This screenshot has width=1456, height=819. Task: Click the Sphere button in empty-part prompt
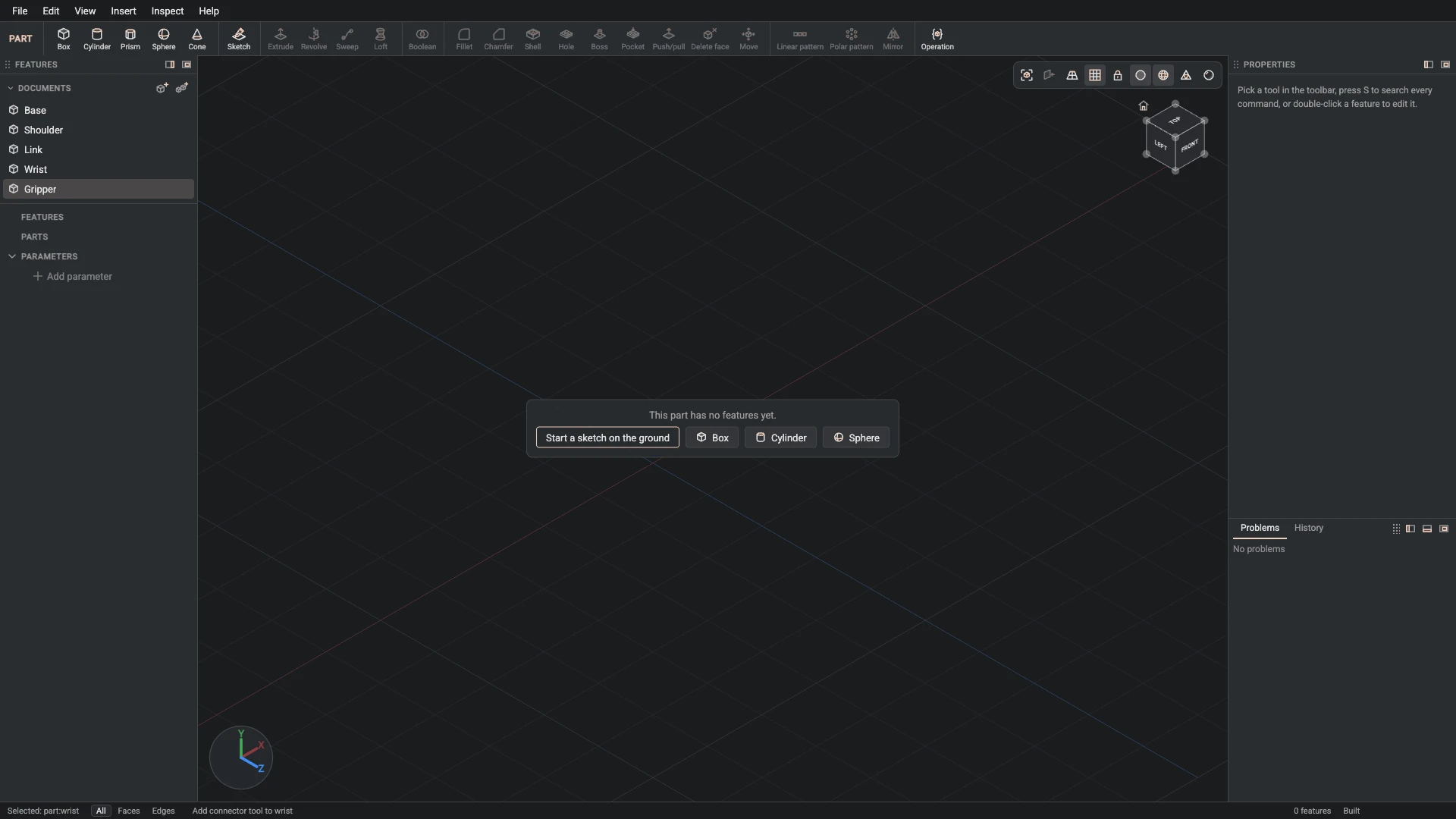[x=856, y=438]
